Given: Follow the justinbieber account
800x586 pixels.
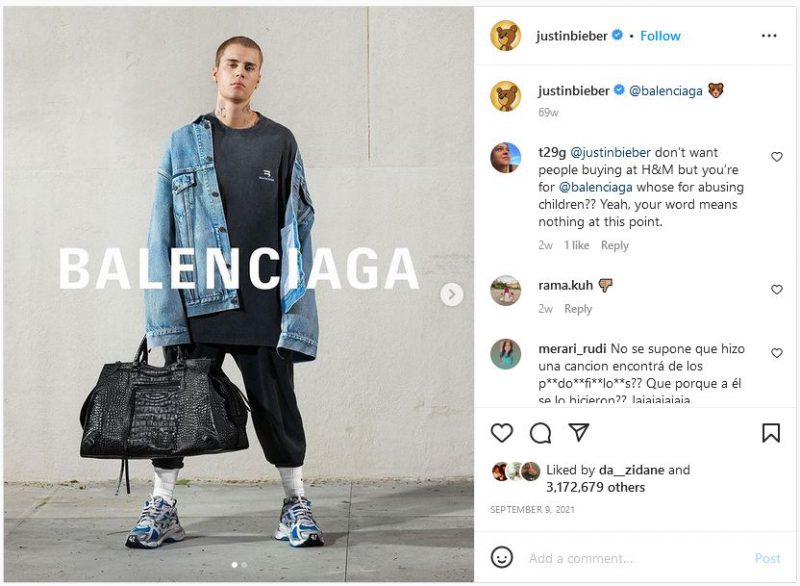Looking at the screenshot, I should pos(660,36).
